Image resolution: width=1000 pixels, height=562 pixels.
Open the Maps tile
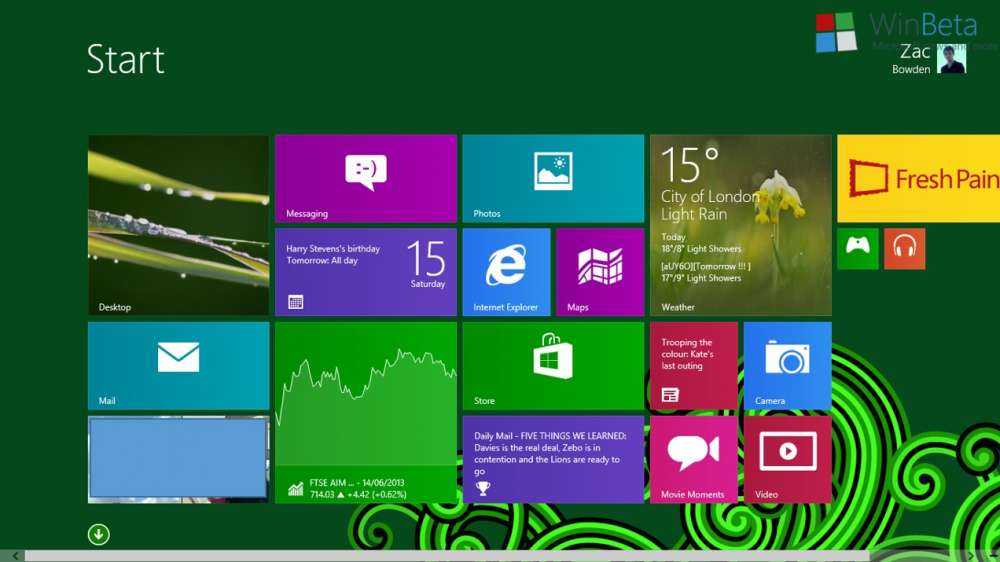(600, 272)
